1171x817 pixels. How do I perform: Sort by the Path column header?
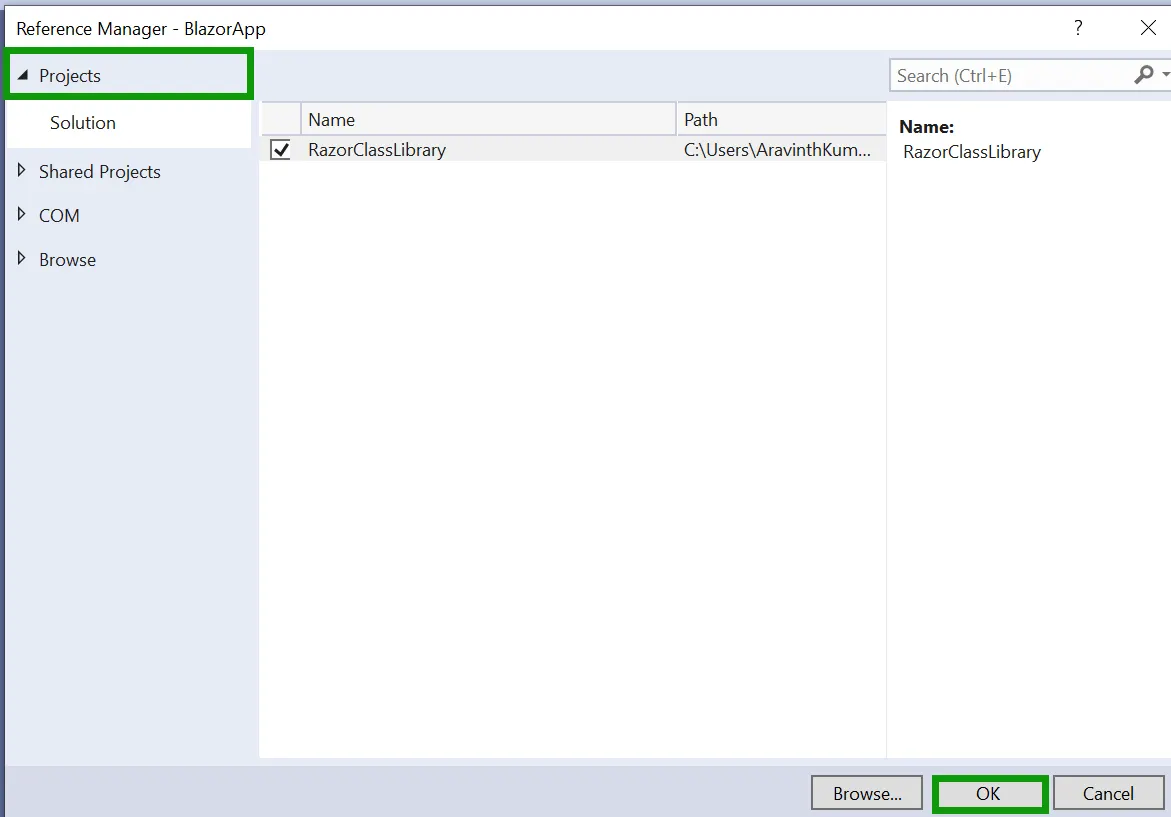click(700, 119)
